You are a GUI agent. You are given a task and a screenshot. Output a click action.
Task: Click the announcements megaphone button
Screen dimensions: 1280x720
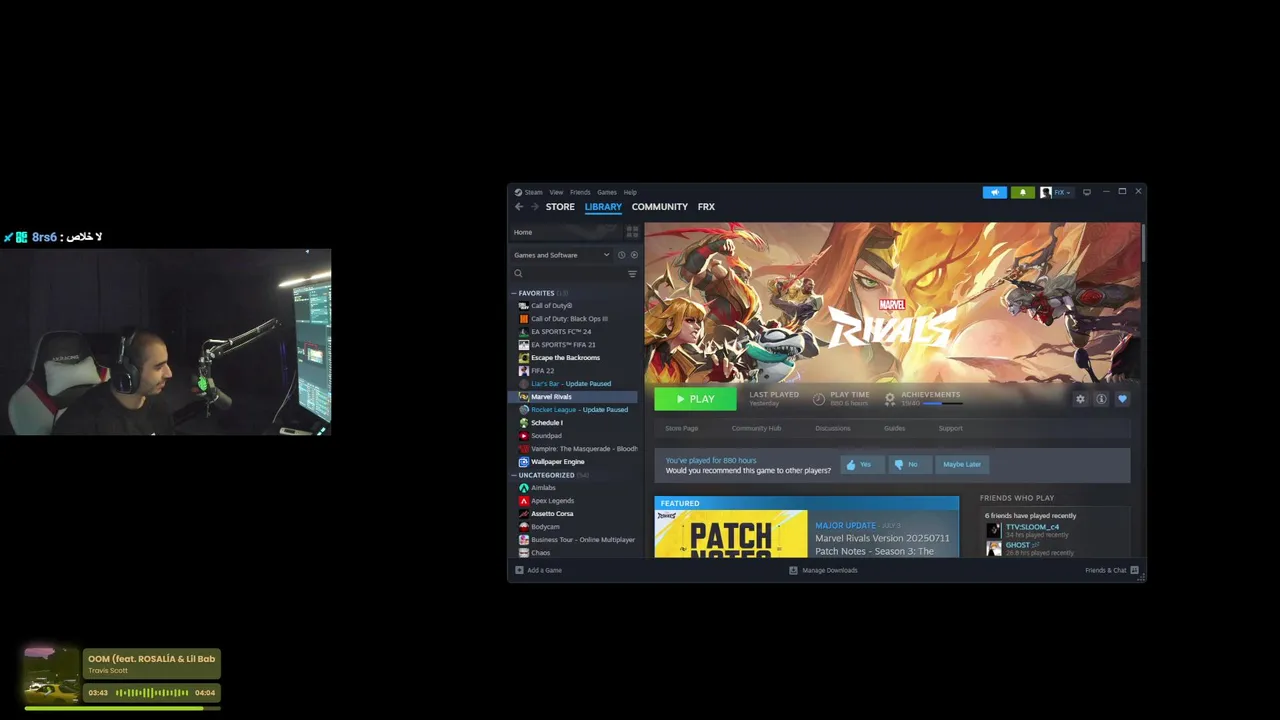coord(994,192)
